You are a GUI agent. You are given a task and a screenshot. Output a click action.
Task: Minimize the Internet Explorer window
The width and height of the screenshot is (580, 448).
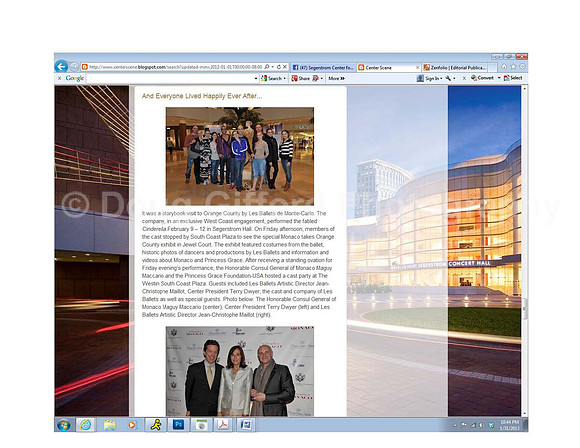click(x=498, y=57)
